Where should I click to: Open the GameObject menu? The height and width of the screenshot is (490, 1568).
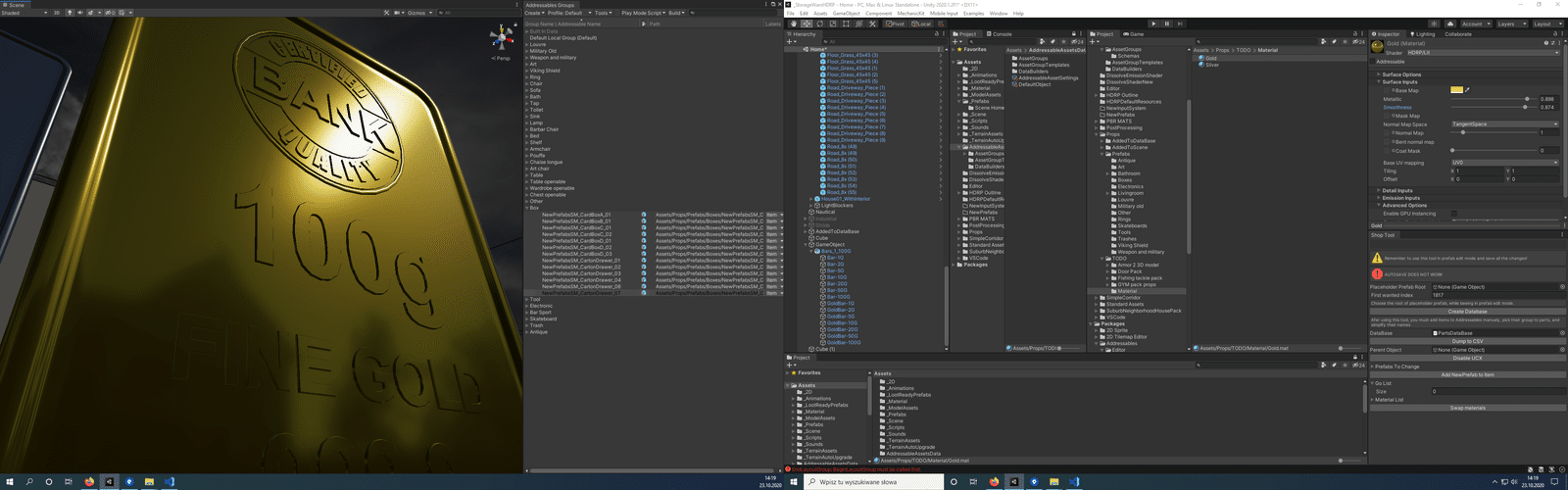846,13
